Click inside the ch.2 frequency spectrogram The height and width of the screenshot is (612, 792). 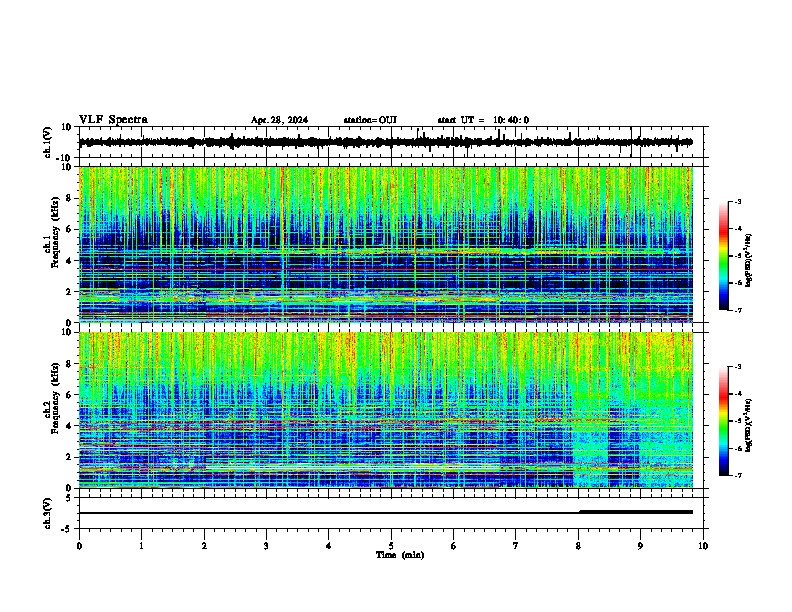pos(386,410)
